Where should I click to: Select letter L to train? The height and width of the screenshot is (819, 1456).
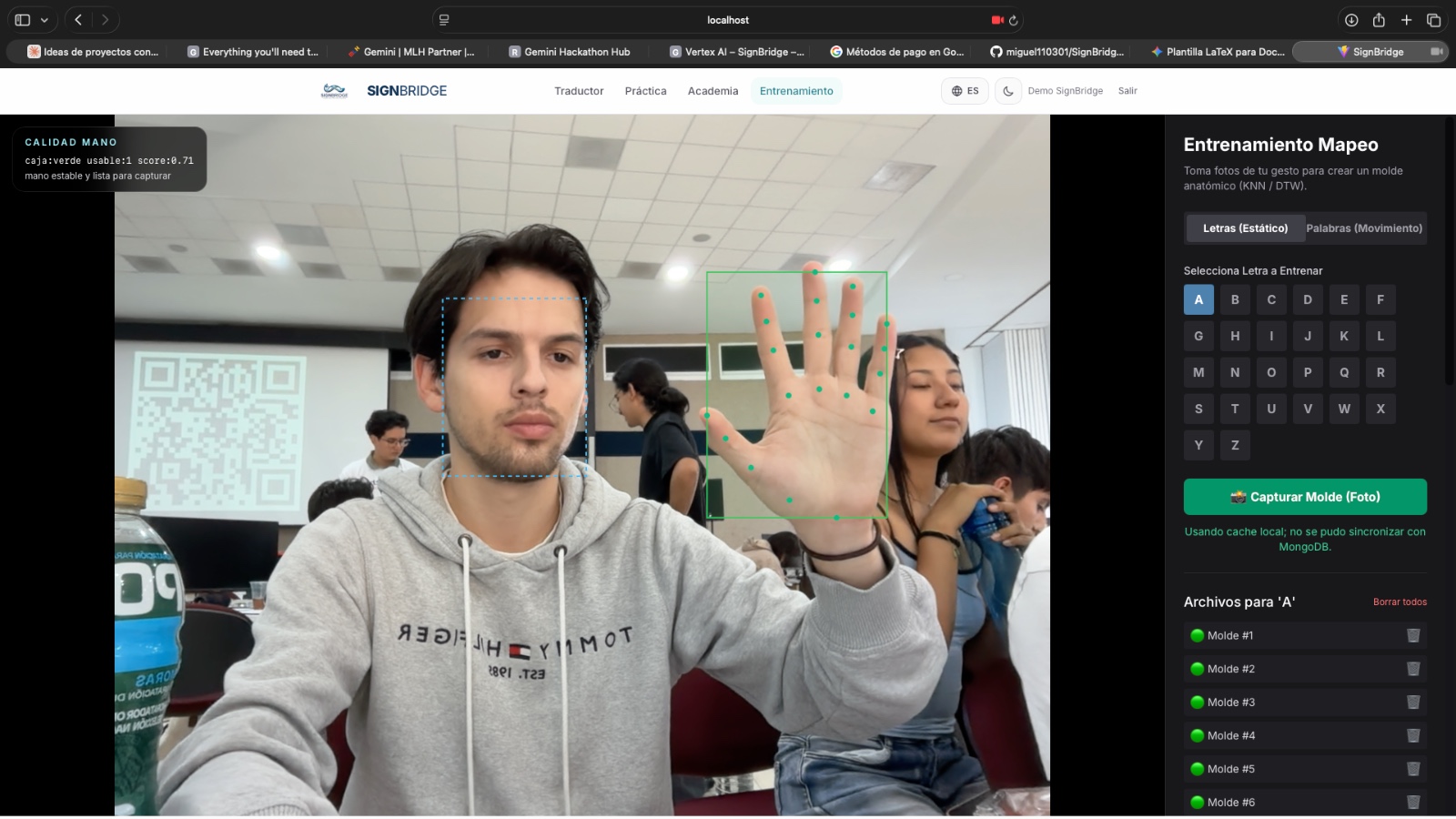[x=1380, y=336]
